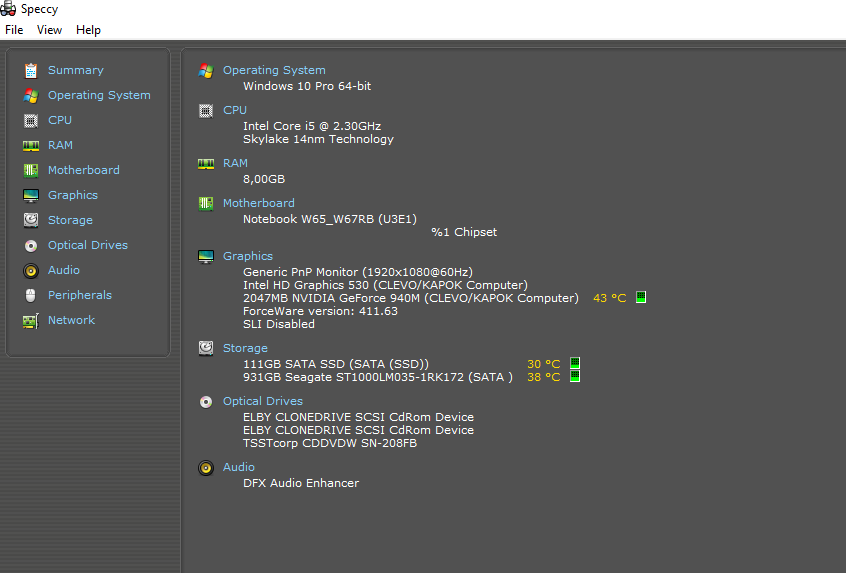Open the View menu
This screenshot has width=846, height=573.
[49, 30]
